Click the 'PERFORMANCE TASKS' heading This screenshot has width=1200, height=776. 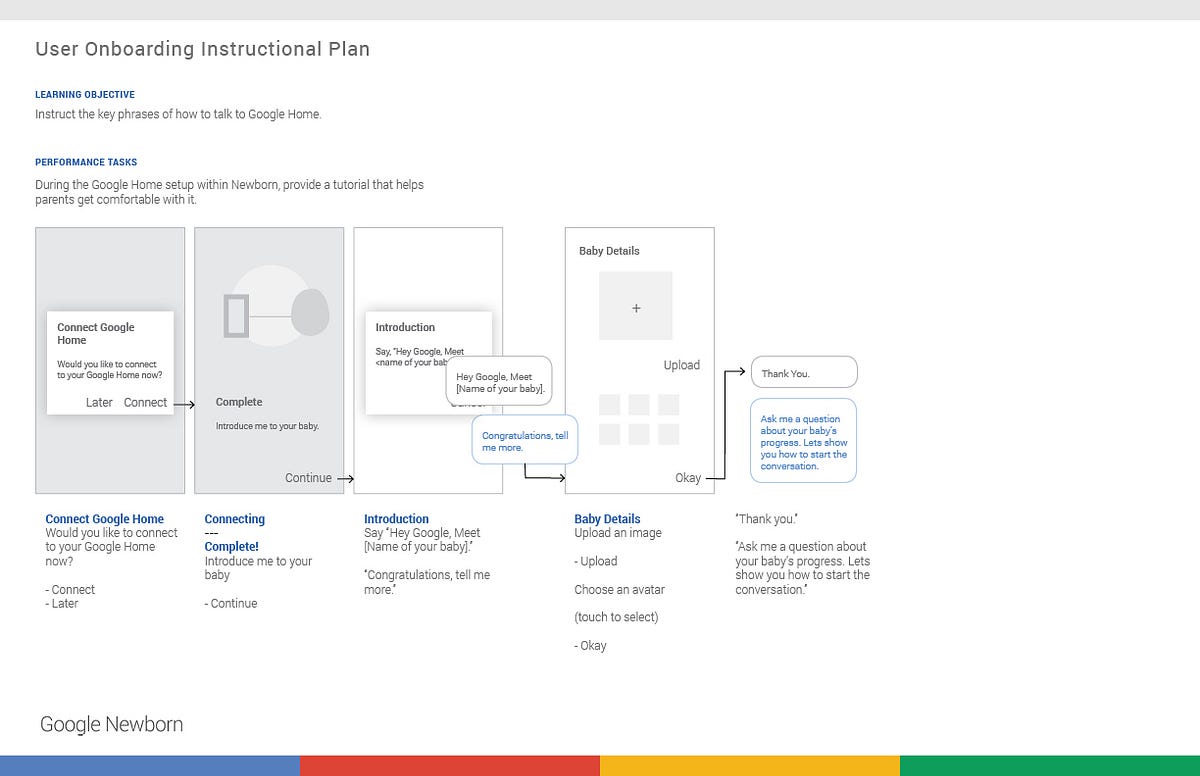pyautogui.click(x=86, y=162)
